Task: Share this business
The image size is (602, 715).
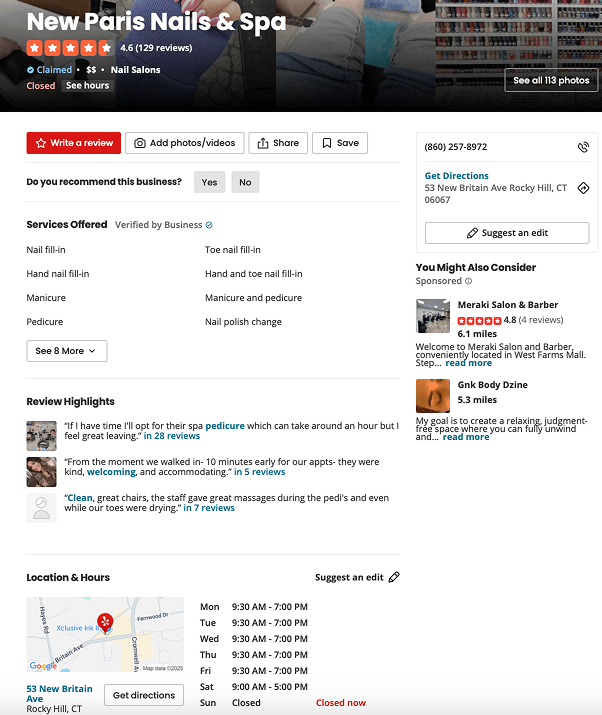Action: [278, 143]
